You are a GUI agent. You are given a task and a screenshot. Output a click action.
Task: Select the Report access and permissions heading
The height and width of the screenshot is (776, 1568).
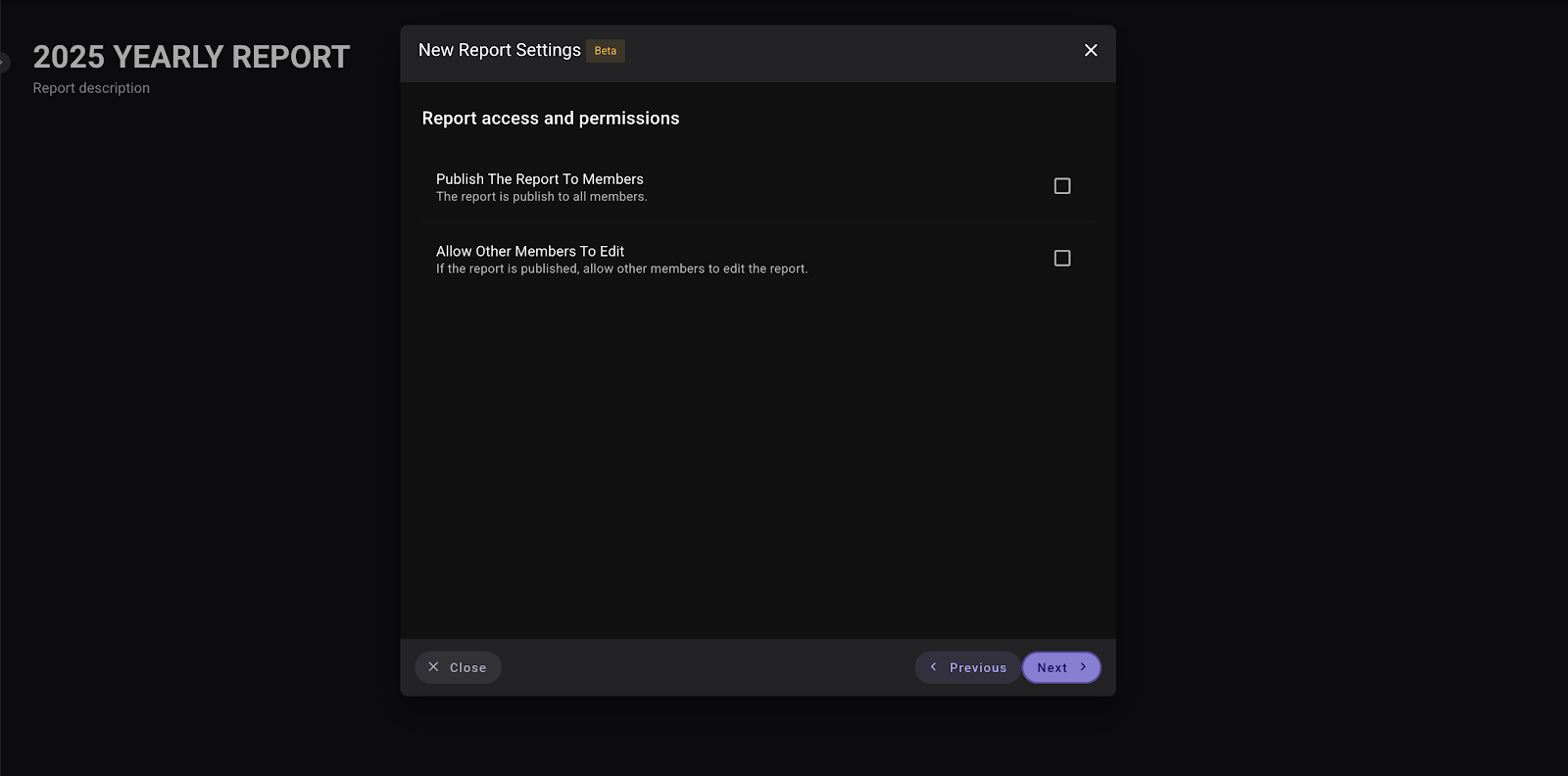coord(550,118)
